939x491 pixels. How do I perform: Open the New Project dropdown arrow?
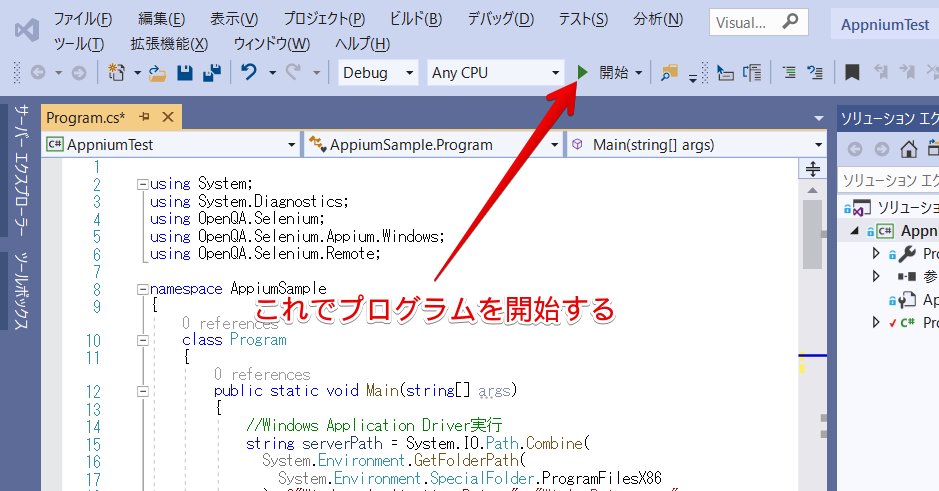coord(137,72)
